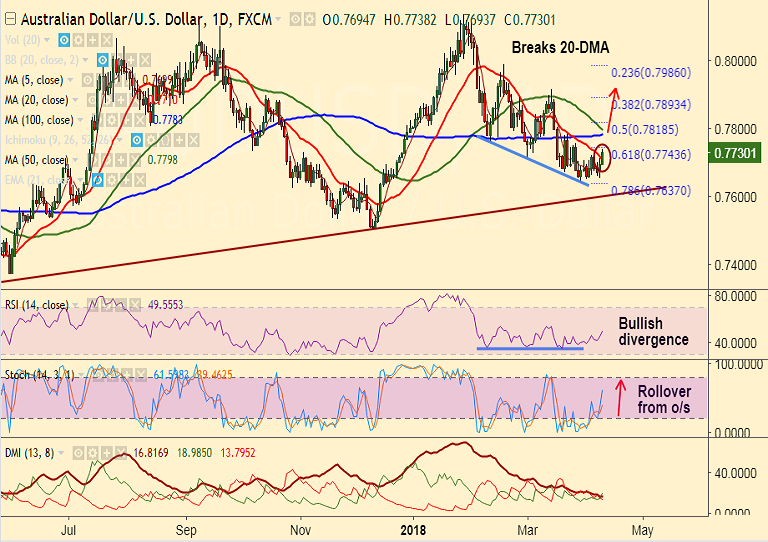
Task: Click MA (100, close) indicator label
Action: [x=39, y=120]
